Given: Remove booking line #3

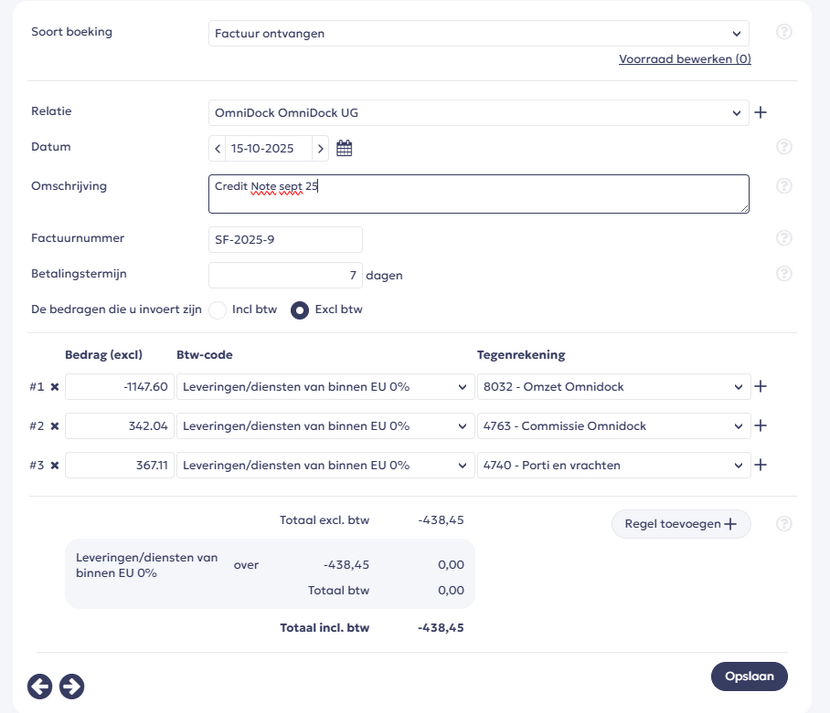Looking at the screenshot, I should (55, 466).
